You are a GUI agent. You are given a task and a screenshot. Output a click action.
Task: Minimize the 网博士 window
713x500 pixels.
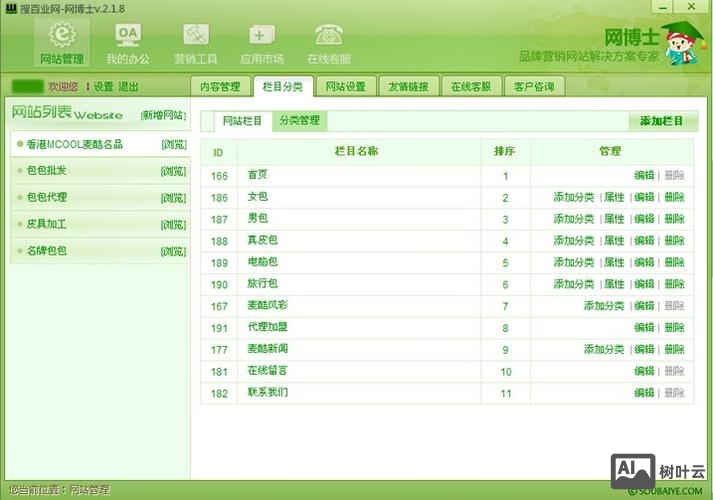click(x=663, y=7)
